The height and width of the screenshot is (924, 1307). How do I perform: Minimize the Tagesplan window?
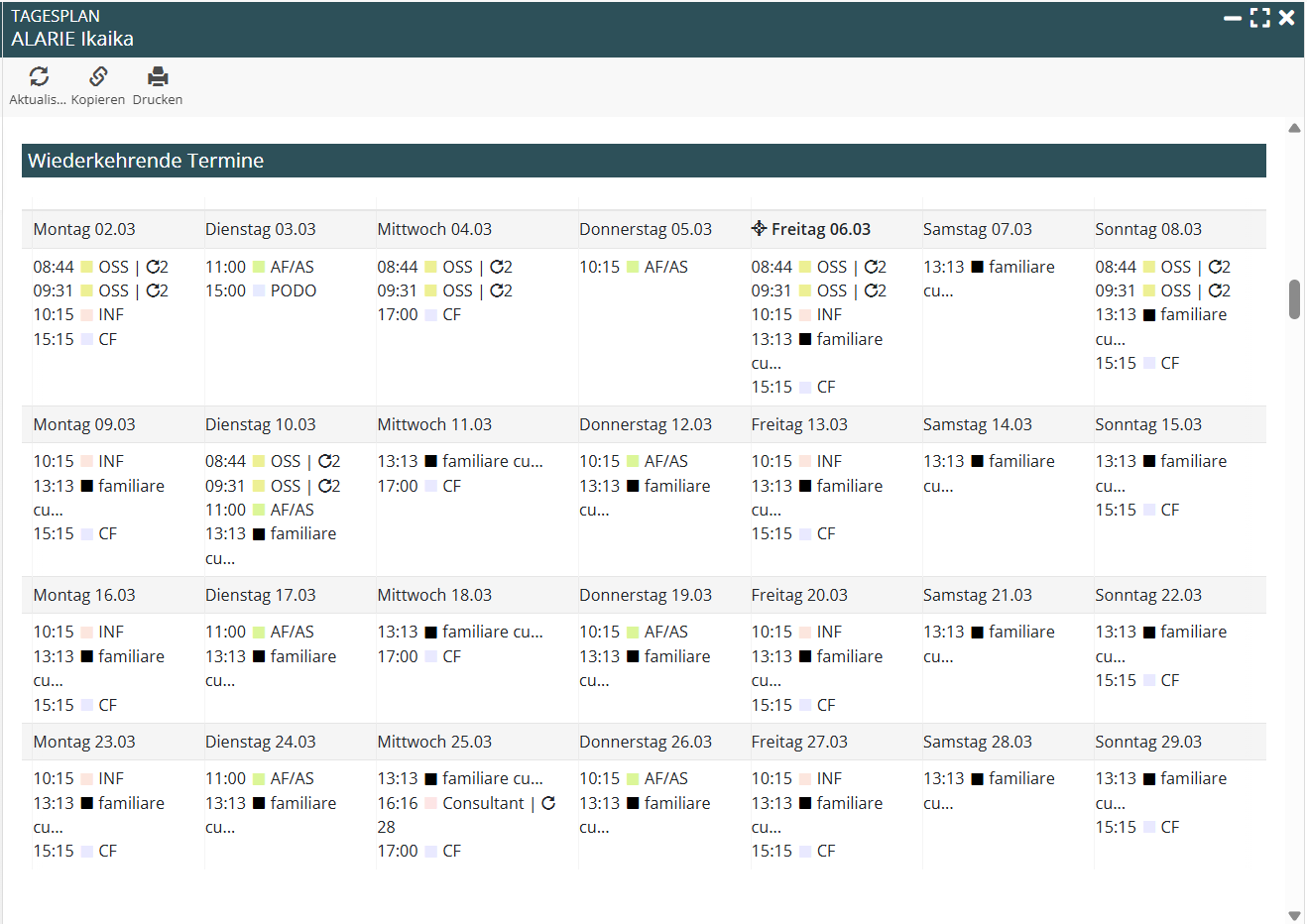coord(1233,18)
